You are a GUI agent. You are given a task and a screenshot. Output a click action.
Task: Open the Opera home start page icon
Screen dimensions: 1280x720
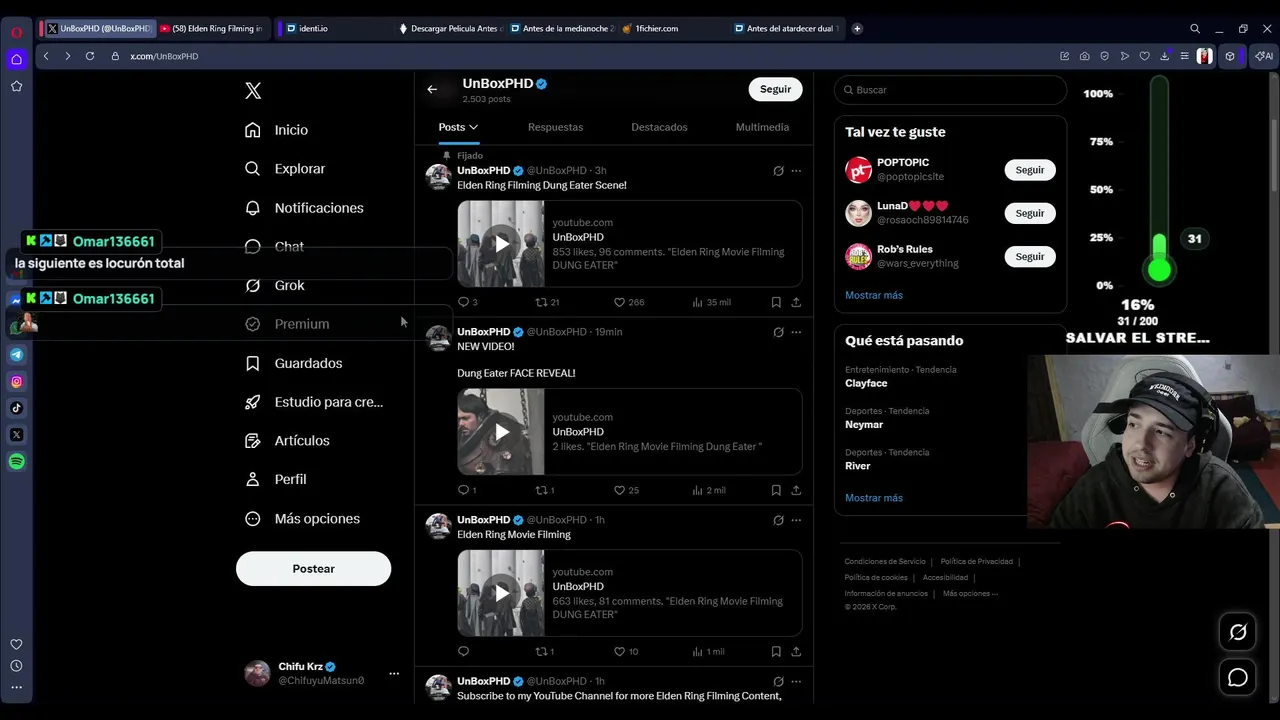[x=16, y=59]
